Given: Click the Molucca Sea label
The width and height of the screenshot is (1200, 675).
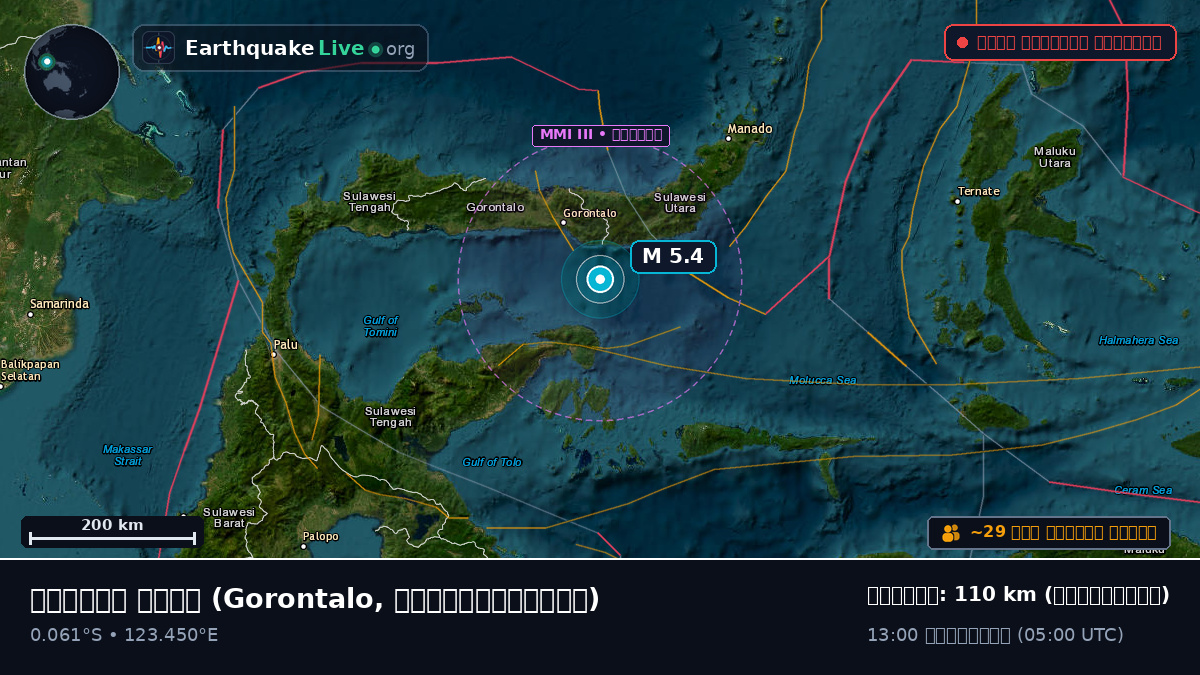Looking at the screenshot, I should click(823, 380).
